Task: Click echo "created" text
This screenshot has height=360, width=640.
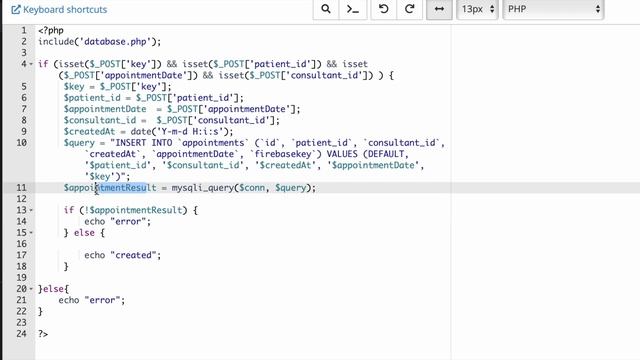Action: (122, 255)
